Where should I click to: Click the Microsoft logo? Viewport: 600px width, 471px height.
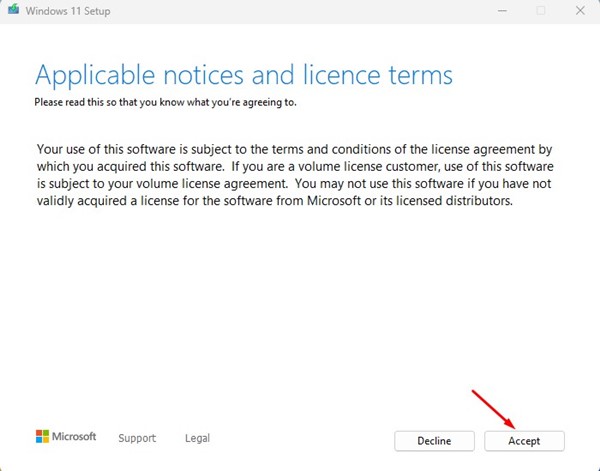pyautogui.click(x=66, y=437)
